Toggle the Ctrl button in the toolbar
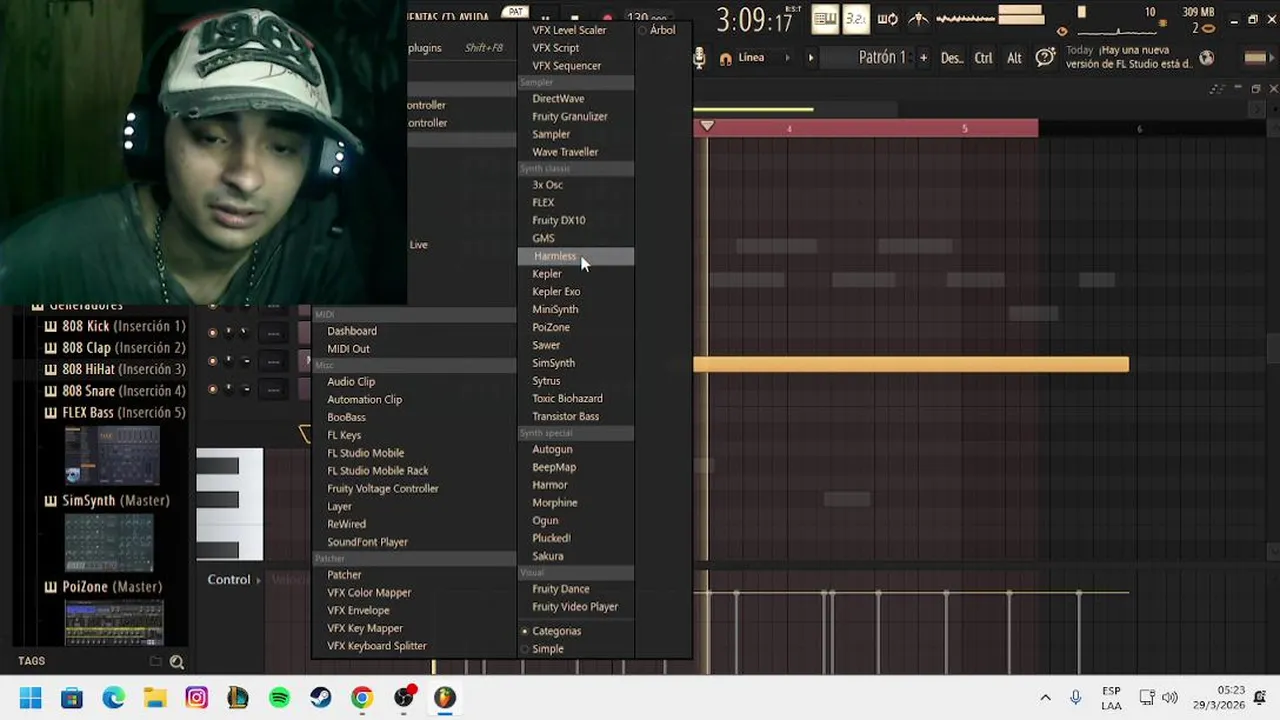Screen dimensions: 1280x720 983,58
